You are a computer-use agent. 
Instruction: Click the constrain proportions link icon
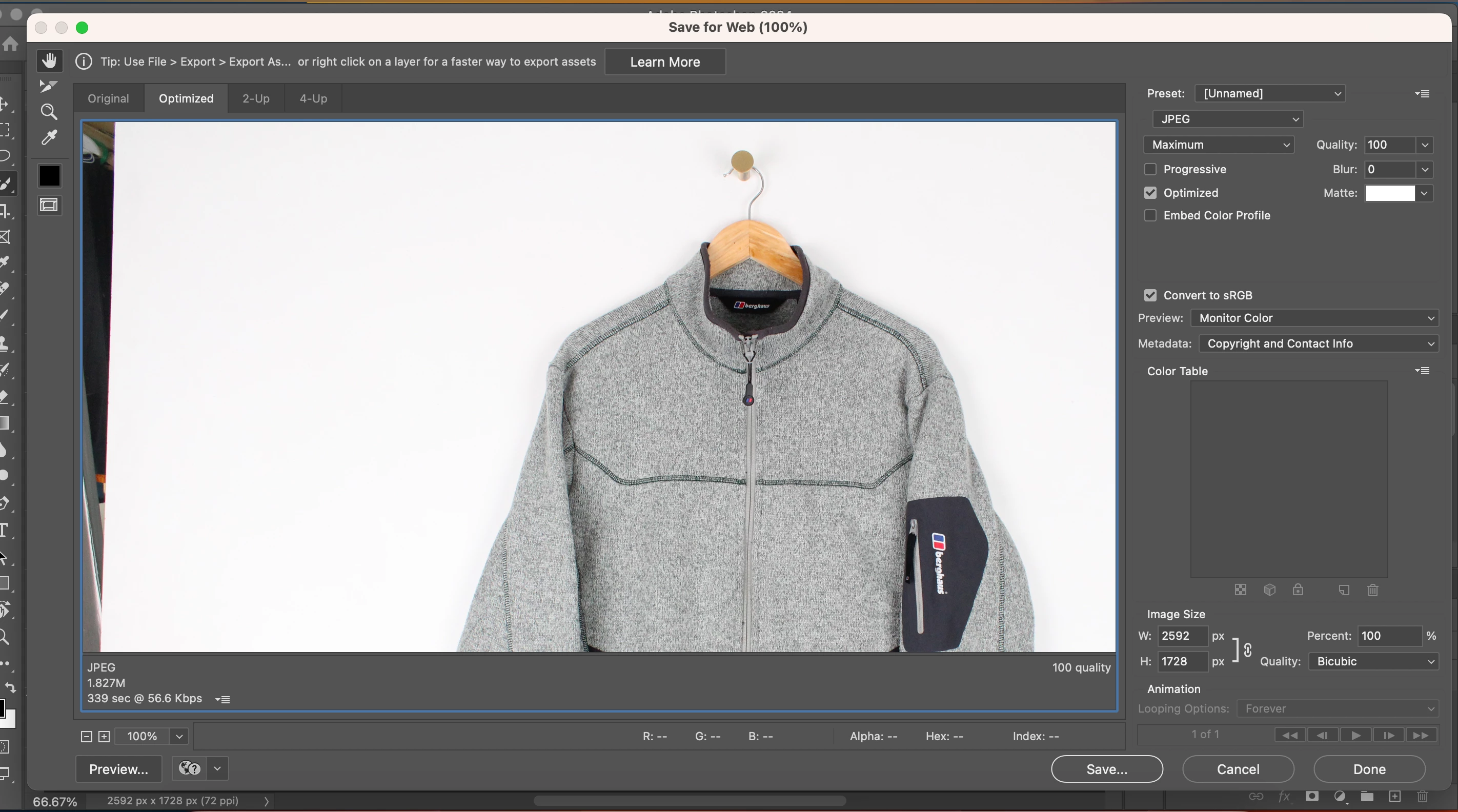pos(1247,649)
